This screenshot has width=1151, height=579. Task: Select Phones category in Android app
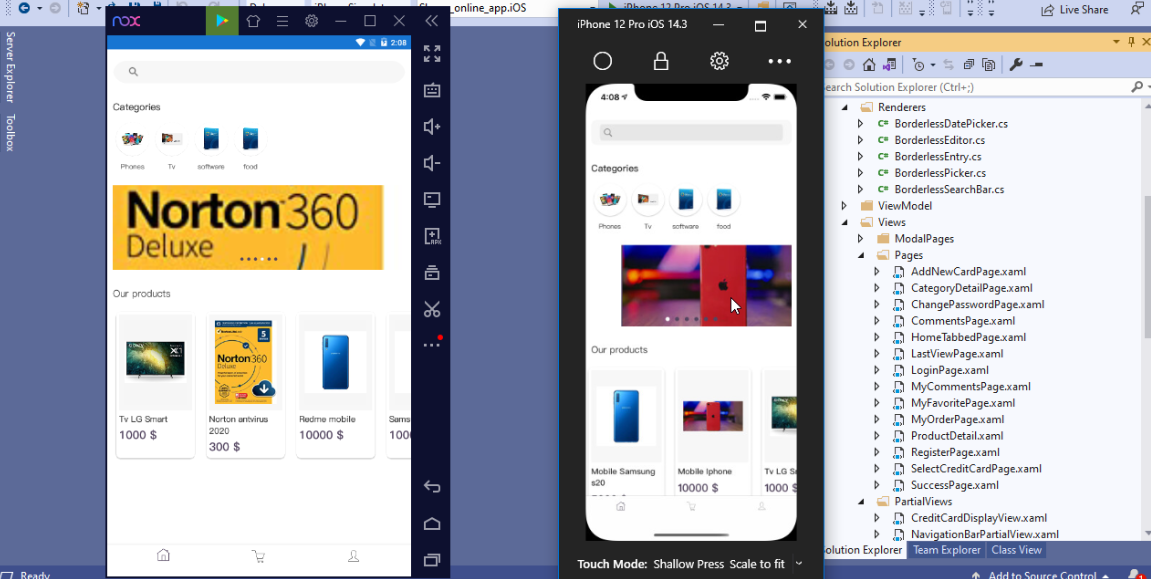132,147
